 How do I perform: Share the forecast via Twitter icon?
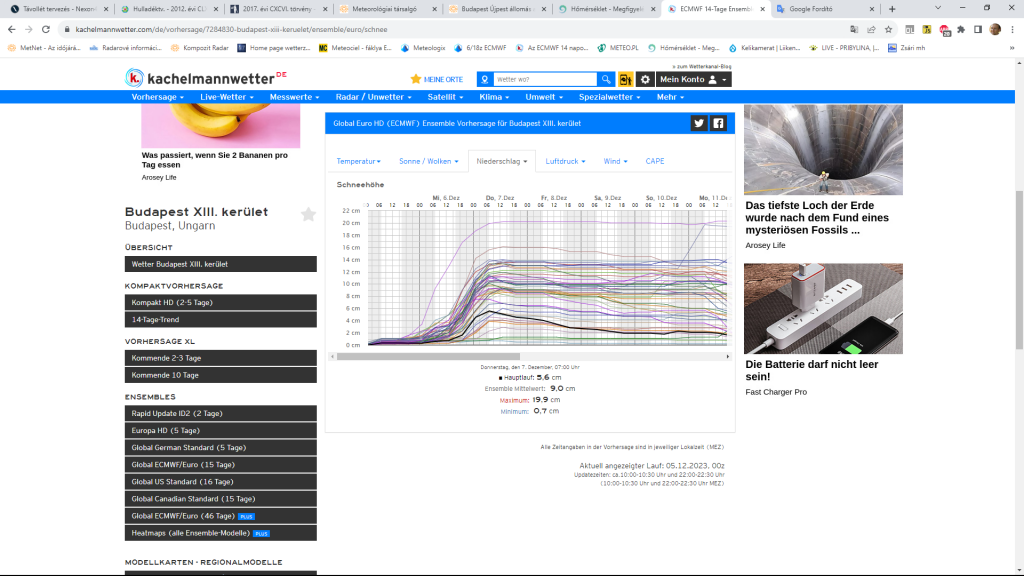(699, 123)
